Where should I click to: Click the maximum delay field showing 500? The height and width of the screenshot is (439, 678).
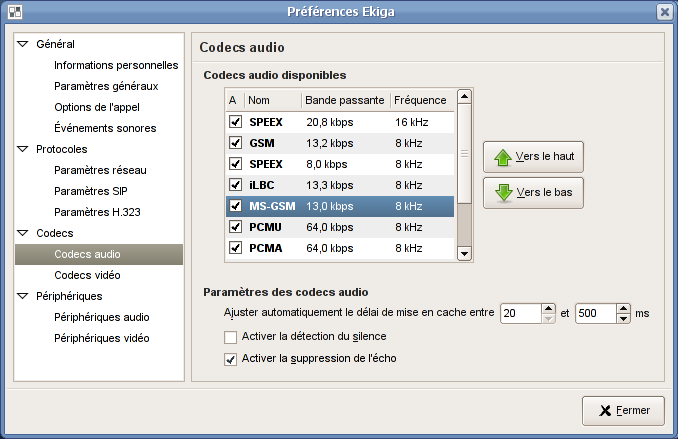coord(595,313)
